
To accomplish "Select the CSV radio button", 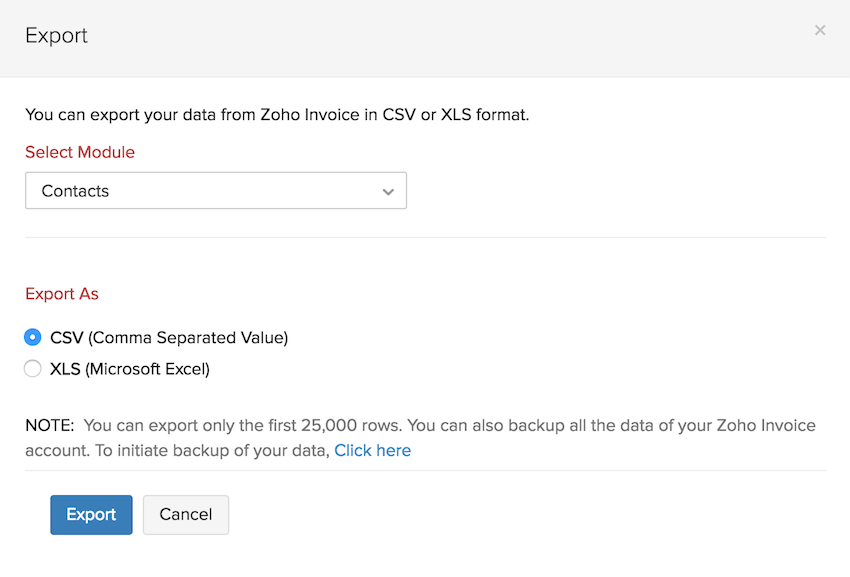I will 33,337.
